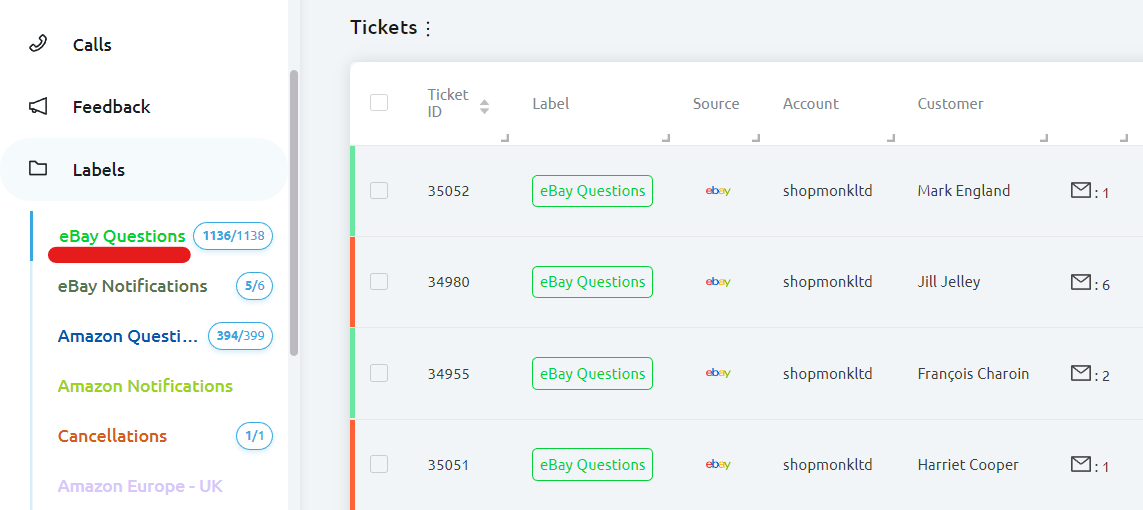Click the eBay logo for ticket 35052
1143x510 pixels.
click(x=717, y=191)
